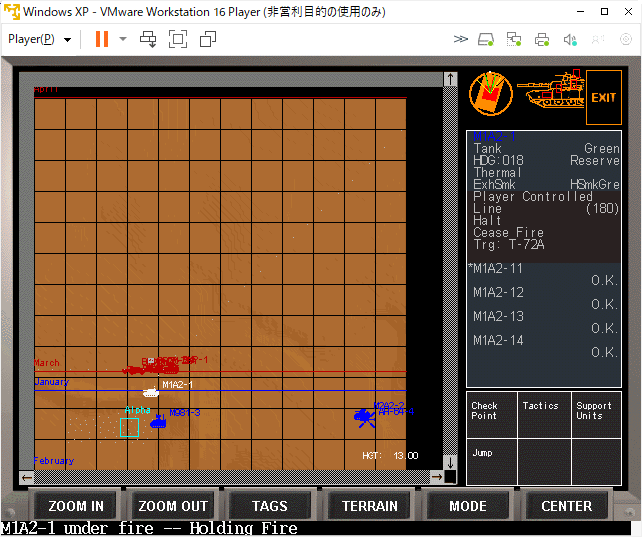Viewport: 642px width, 537px height.
Task: Click the 'Trg: T-72A' target text
Action: click(x=509, y=245)
